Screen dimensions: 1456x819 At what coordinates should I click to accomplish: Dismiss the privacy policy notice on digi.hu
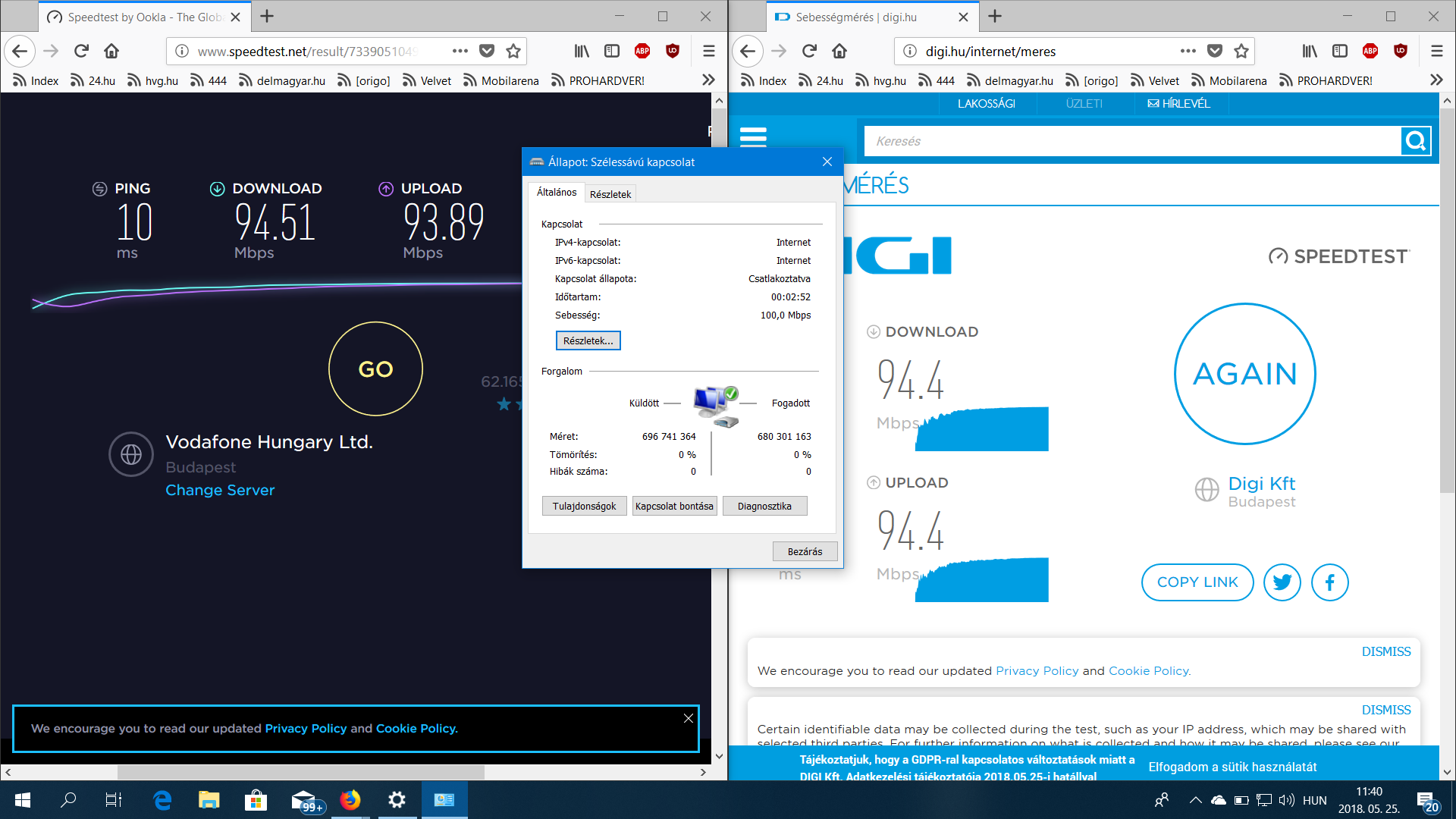(x=1385, y=651)
